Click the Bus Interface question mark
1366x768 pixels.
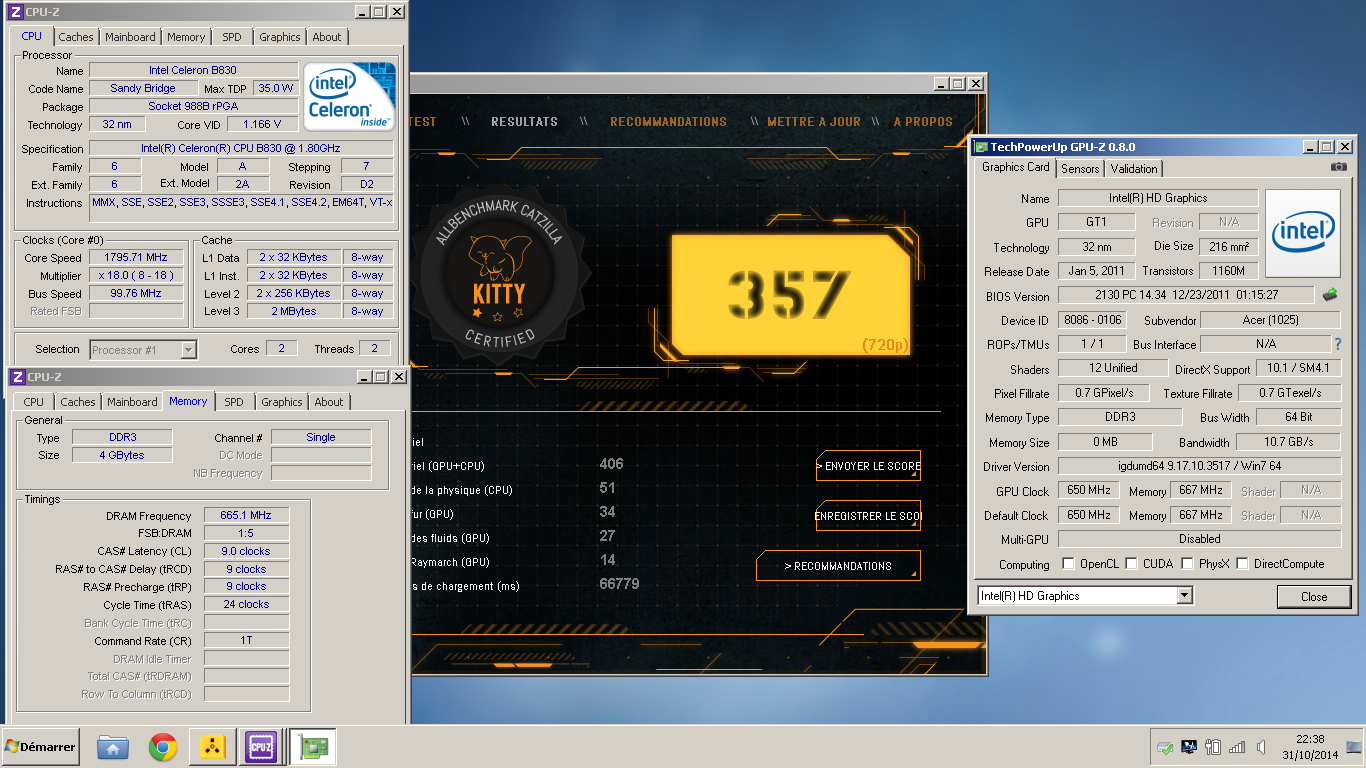tap(1337, 344)
